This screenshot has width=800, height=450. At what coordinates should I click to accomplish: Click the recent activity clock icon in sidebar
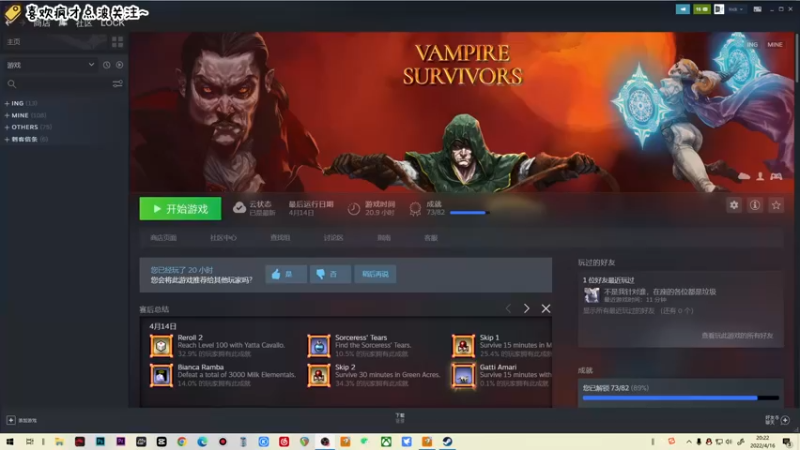point(107,65)
